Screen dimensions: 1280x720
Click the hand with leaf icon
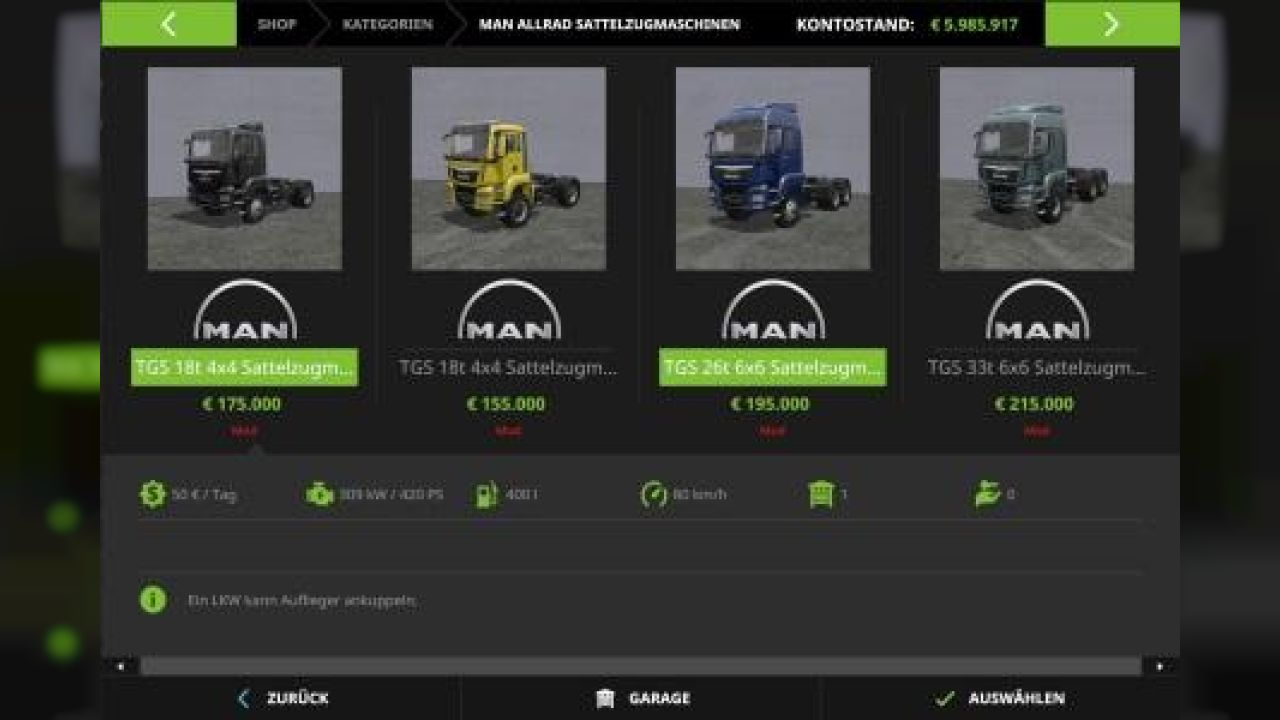[988, 494]
